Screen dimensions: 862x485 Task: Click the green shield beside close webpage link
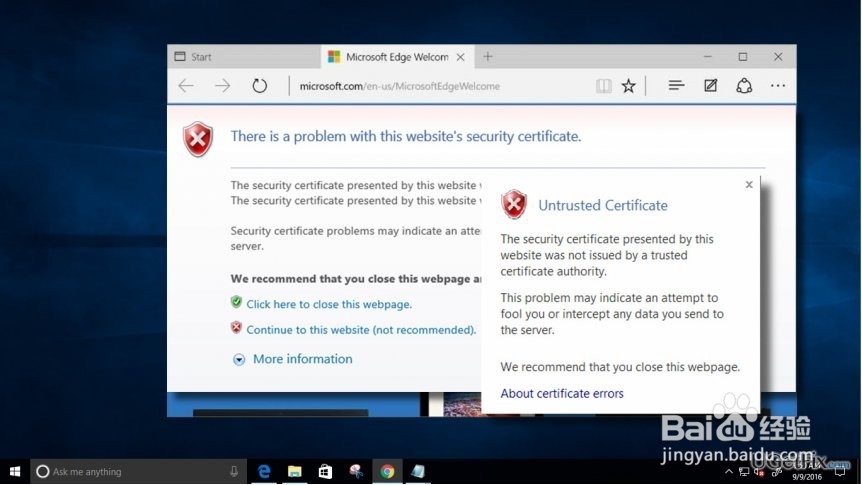pos(236,302)
